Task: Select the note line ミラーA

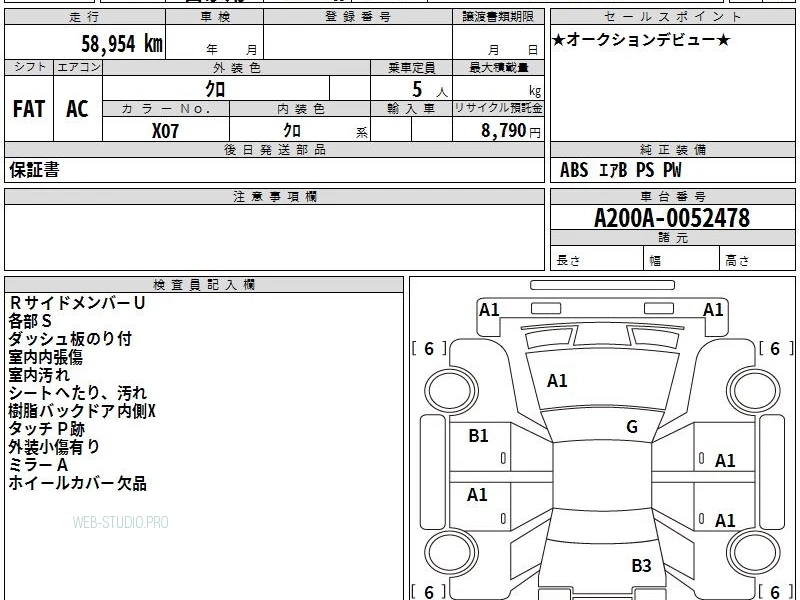Action: (x=38, y=465)
